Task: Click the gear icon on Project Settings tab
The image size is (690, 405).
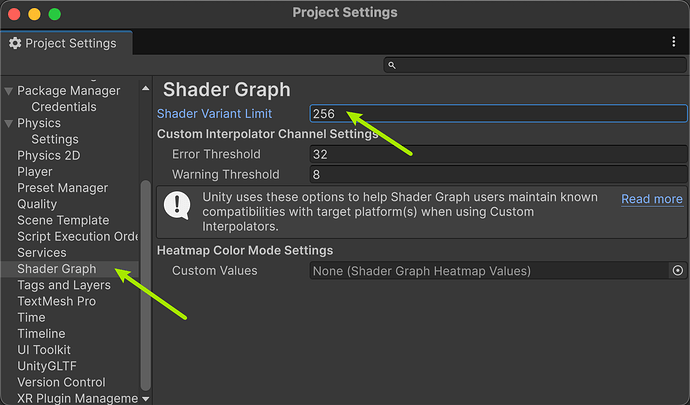Action: tap(15, 43)
